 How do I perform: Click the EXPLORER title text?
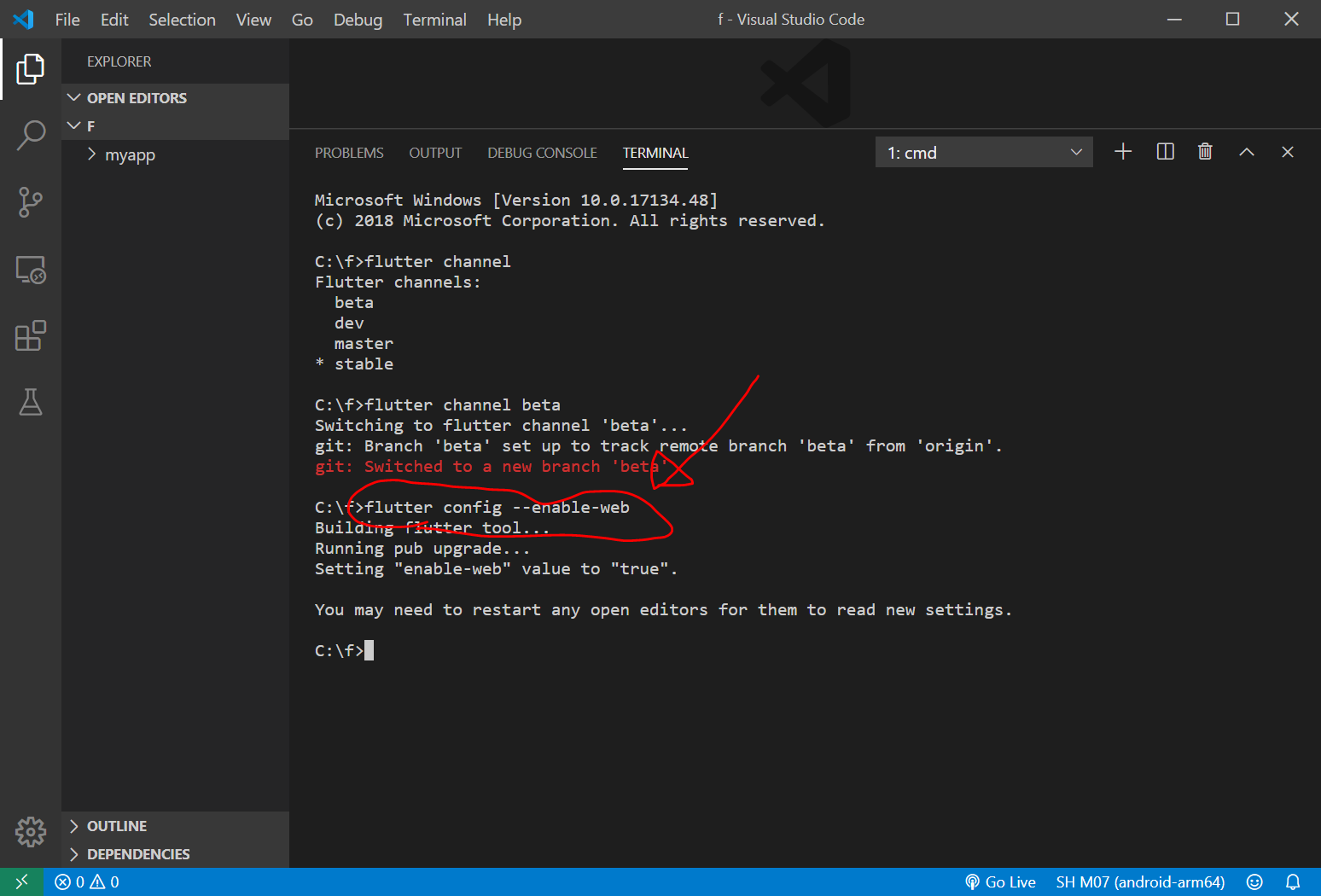tap(119, 61)
